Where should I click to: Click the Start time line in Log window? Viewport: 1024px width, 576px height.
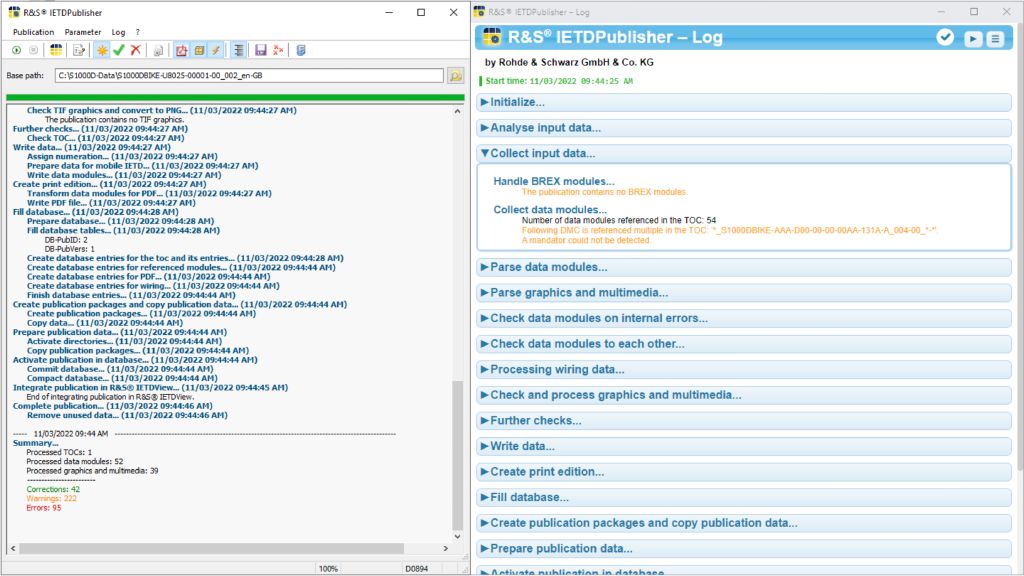pyautogui.click(x=559, y=81)
